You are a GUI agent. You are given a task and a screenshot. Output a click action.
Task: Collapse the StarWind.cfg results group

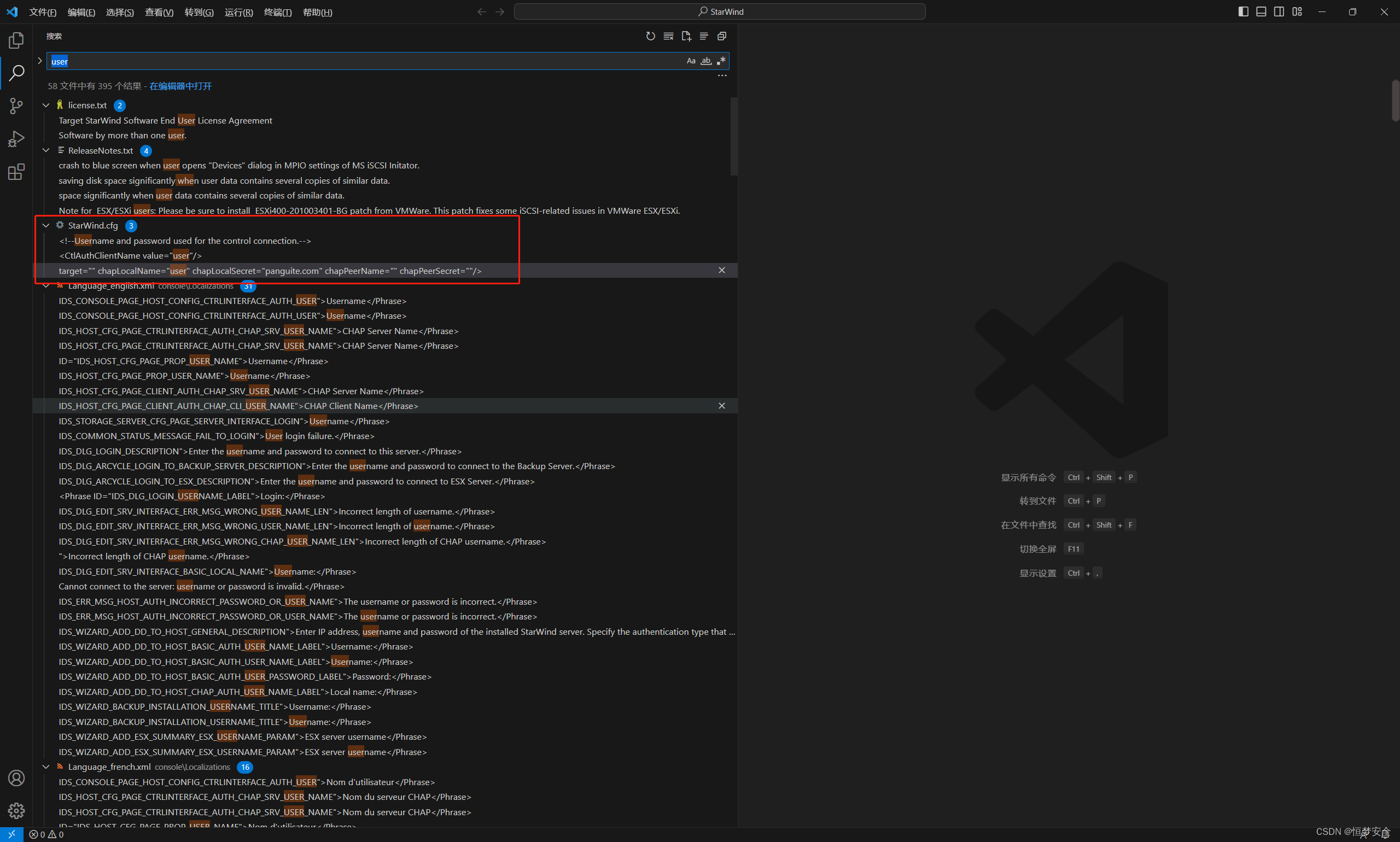click(x=46, y=226)
